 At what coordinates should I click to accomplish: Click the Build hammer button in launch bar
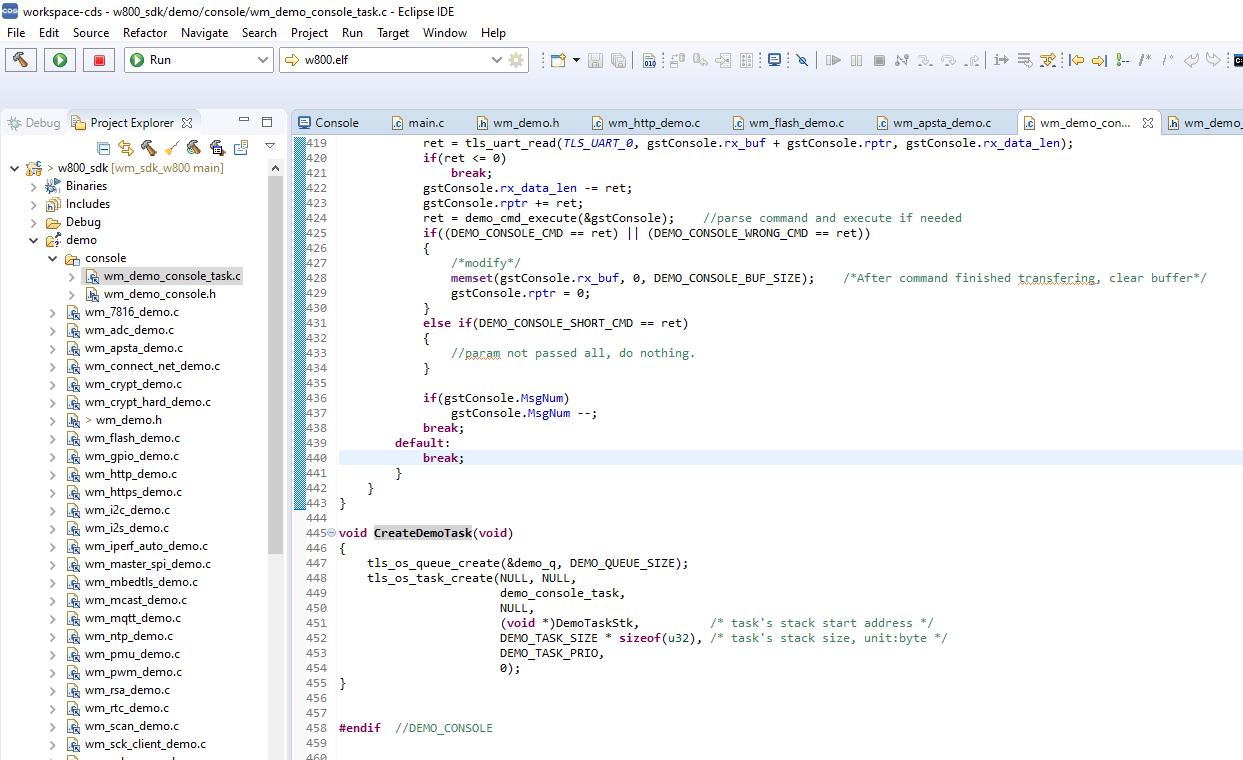(x=21, y=60)
